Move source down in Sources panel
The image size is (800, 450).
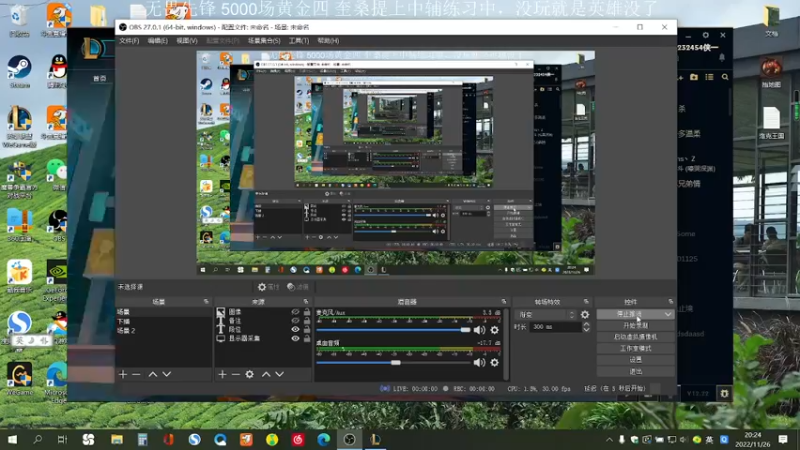click(280, 374)
